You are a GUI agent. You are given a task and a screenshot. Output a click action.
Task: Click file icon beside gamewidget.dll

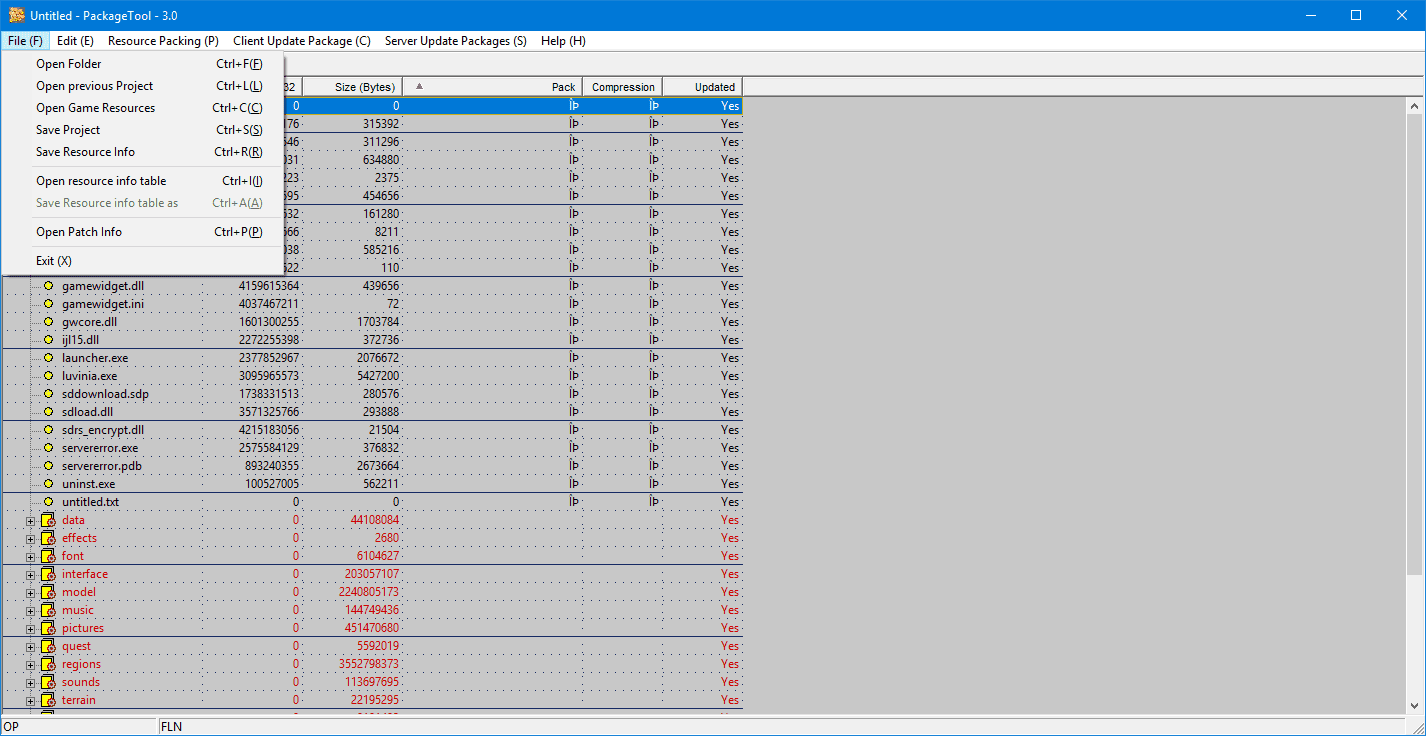coord(48,286)
